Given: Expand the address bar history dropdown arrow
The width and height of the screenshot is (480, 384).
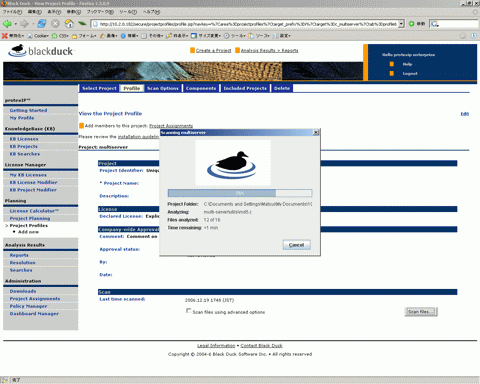Looking at the screenshot, I should (x=401, y=24).
